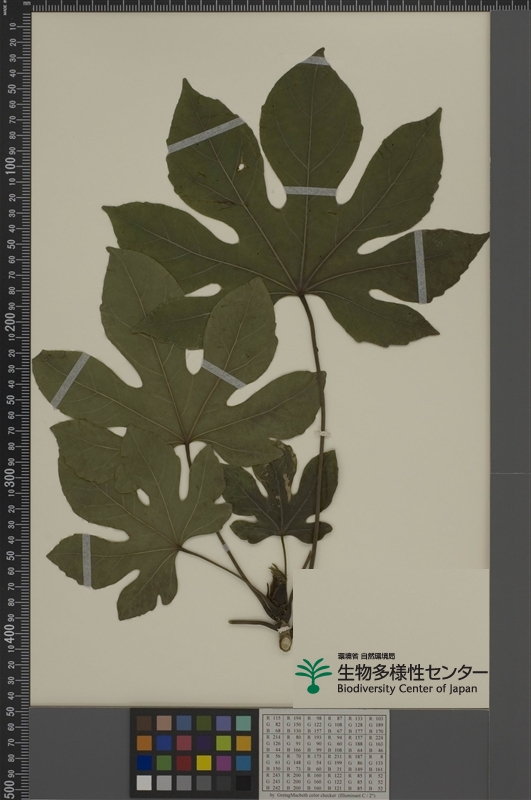531x800 pixels.
Task: Click the cut stem base of the specimen
Action: [x=285, y=639]
